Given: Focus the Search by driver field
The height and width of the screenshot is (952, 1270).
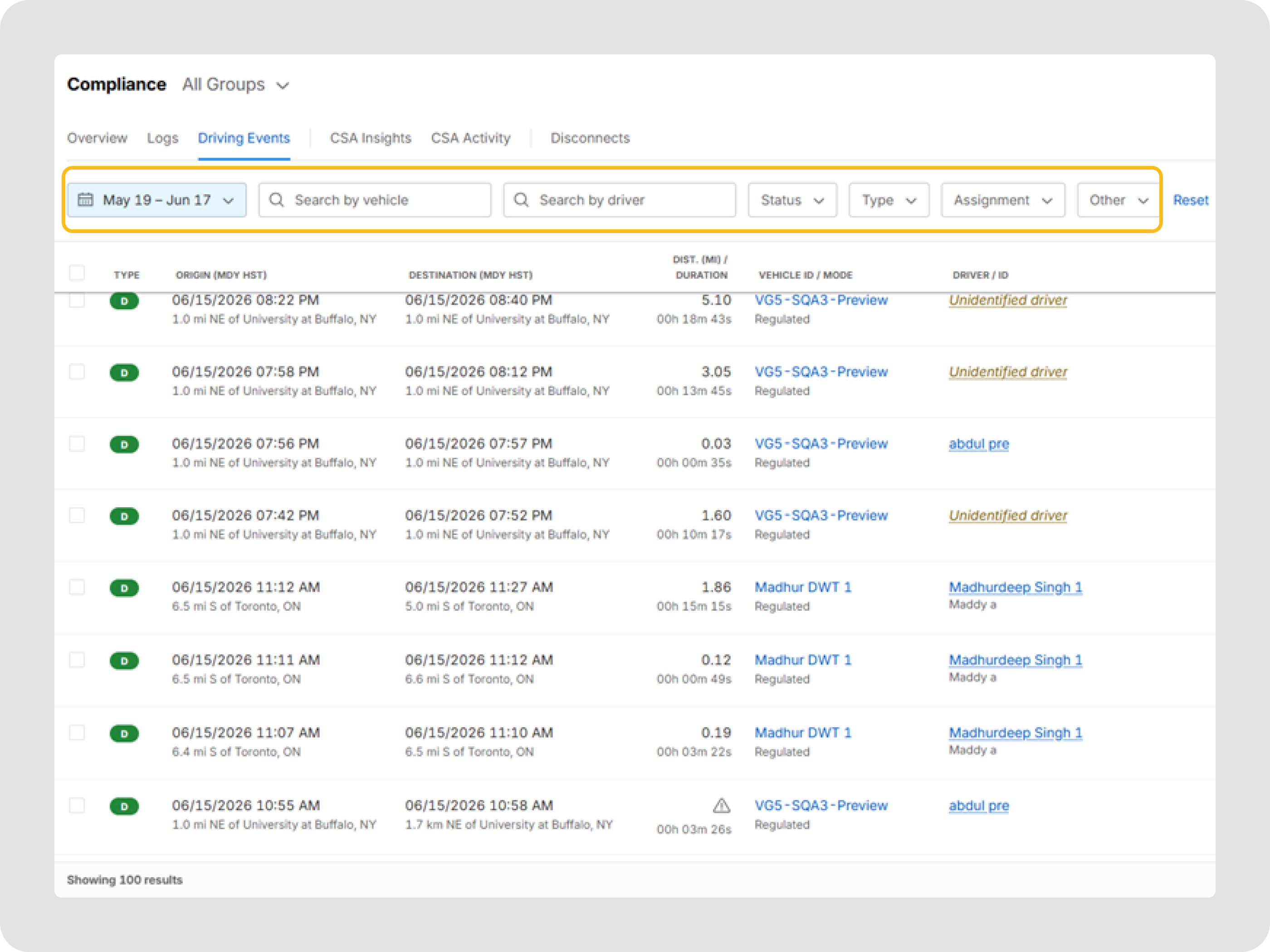Looking at the screenshot, I should pos(620,200).
